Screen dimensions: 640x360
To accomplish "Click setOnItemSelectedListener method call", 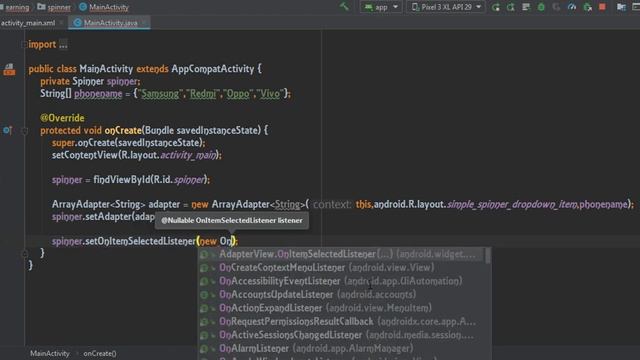I will [140, 241].
